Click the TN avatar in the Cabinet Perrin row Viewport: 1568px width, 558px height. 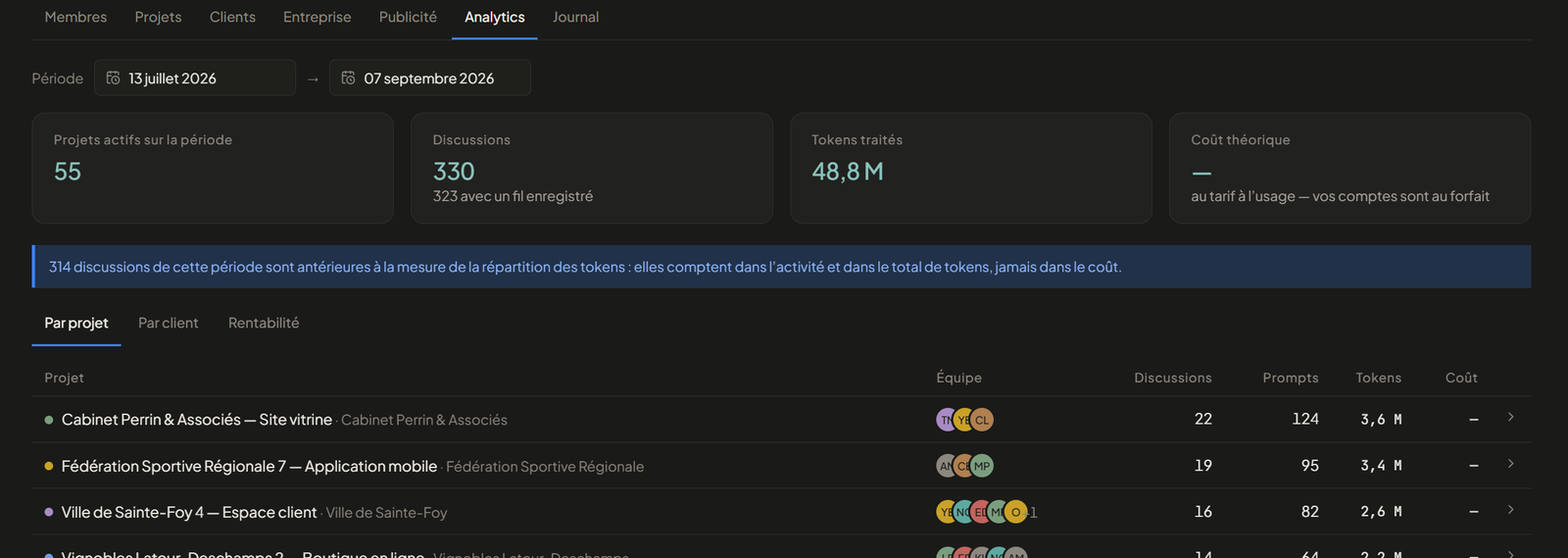click(946, 420)
